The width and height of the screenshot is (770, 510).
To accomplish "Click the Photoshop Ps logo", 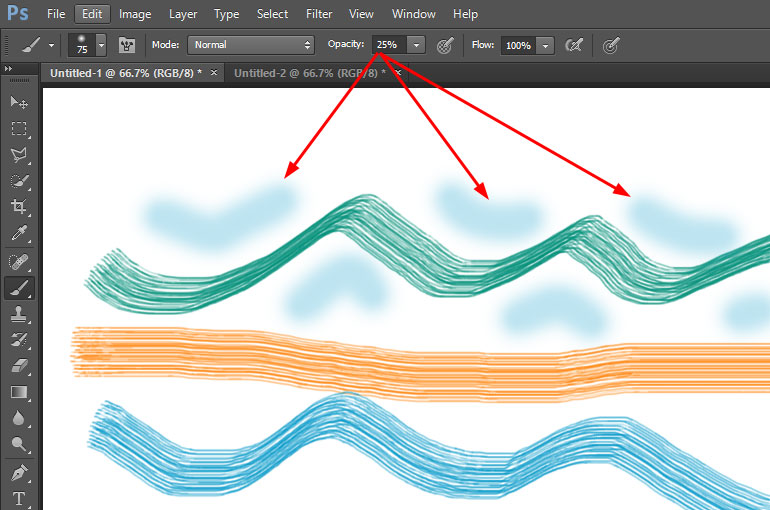I will click(18, 13).
